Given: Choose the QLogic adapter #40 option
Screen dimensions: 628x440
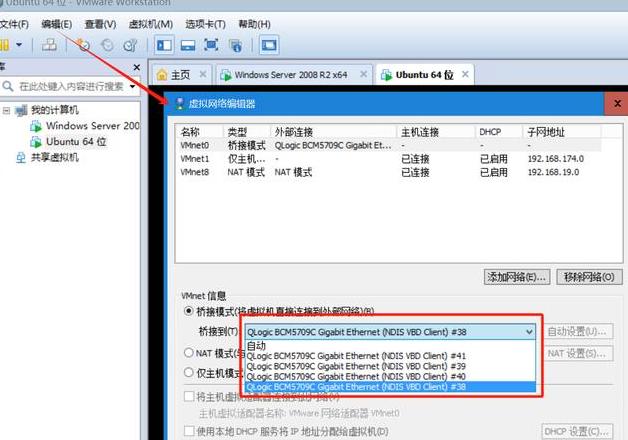Looking at the screenshot, I should pos(390,377).
